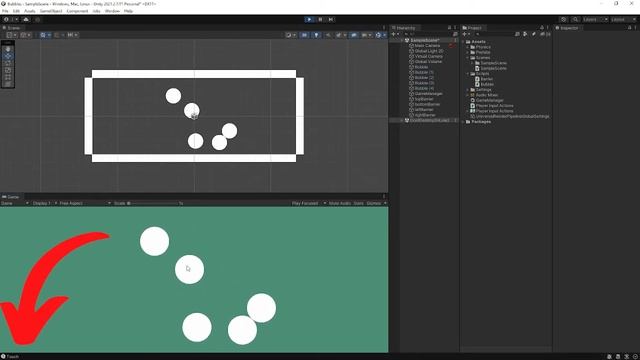Image resolution: width=640 pixels, height=360 pixels.
Task: Expand the Packages folder
Action: tap(463, 122)
